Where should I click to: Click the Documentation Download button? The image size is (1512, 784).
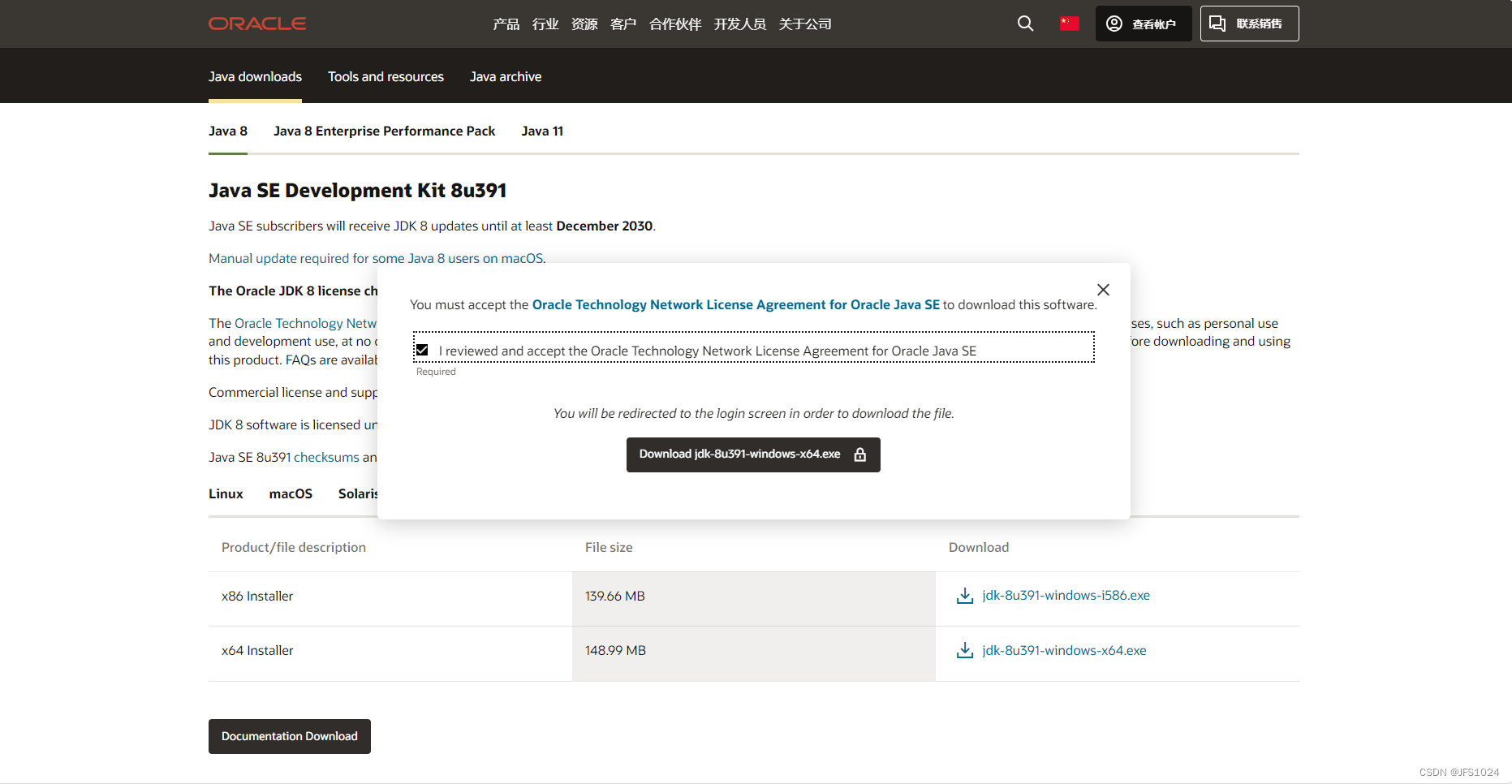290,736
